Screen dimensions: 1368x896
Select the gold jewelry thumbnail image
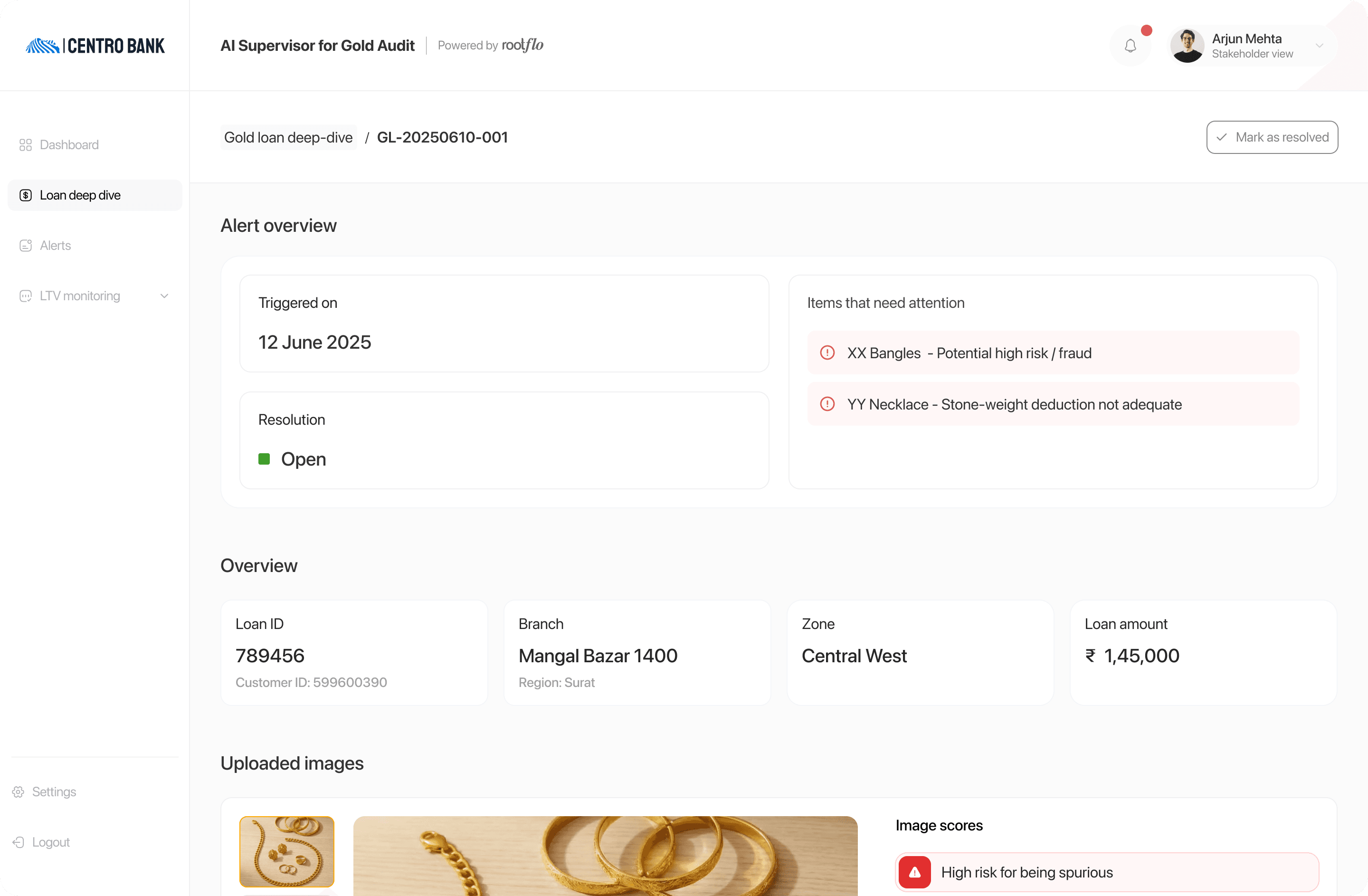coord(286,851)
